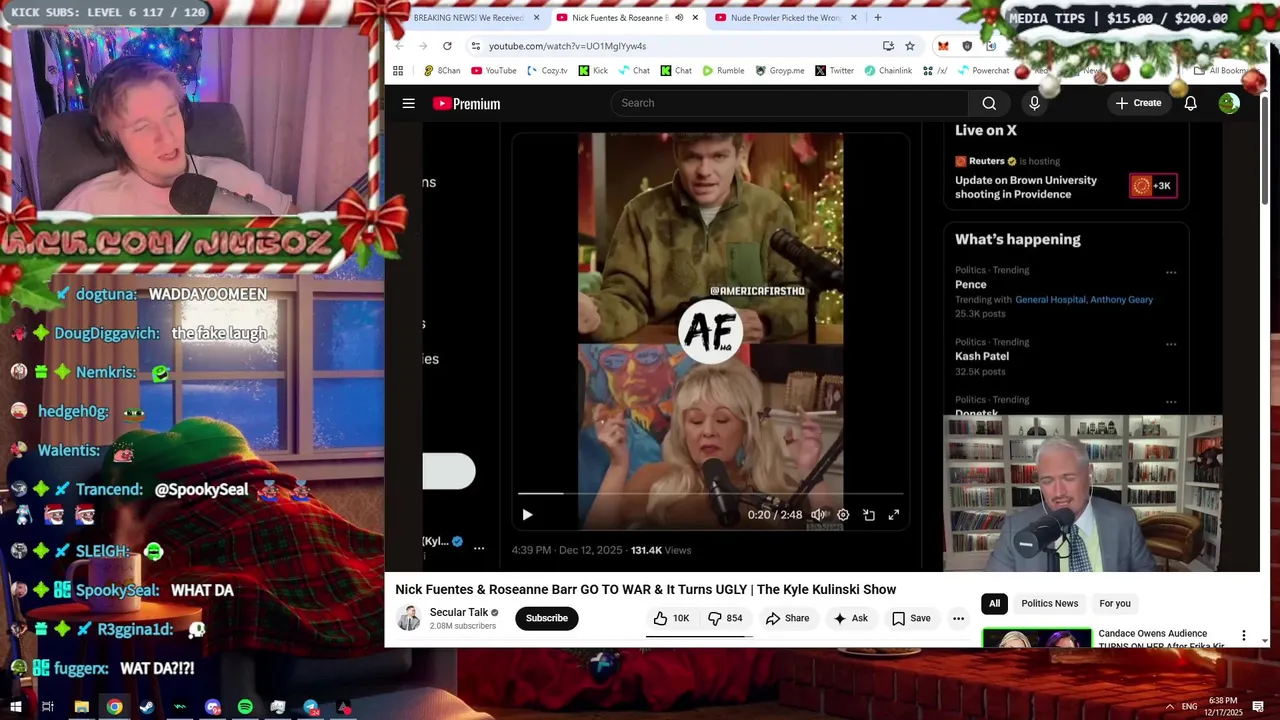
Task: Open the Reuters Brown University shooting update
Action: pyautogui.click(x=1026, y=187)
